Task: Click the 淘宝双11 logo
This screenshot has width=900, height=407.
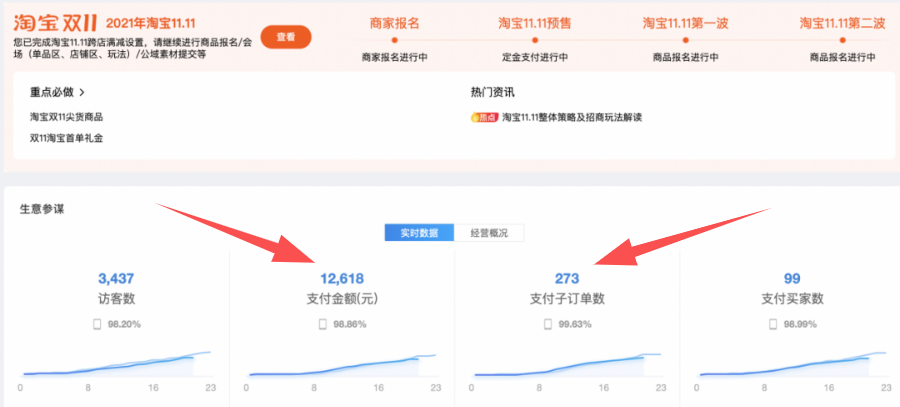Action: (x=56, y=23)
